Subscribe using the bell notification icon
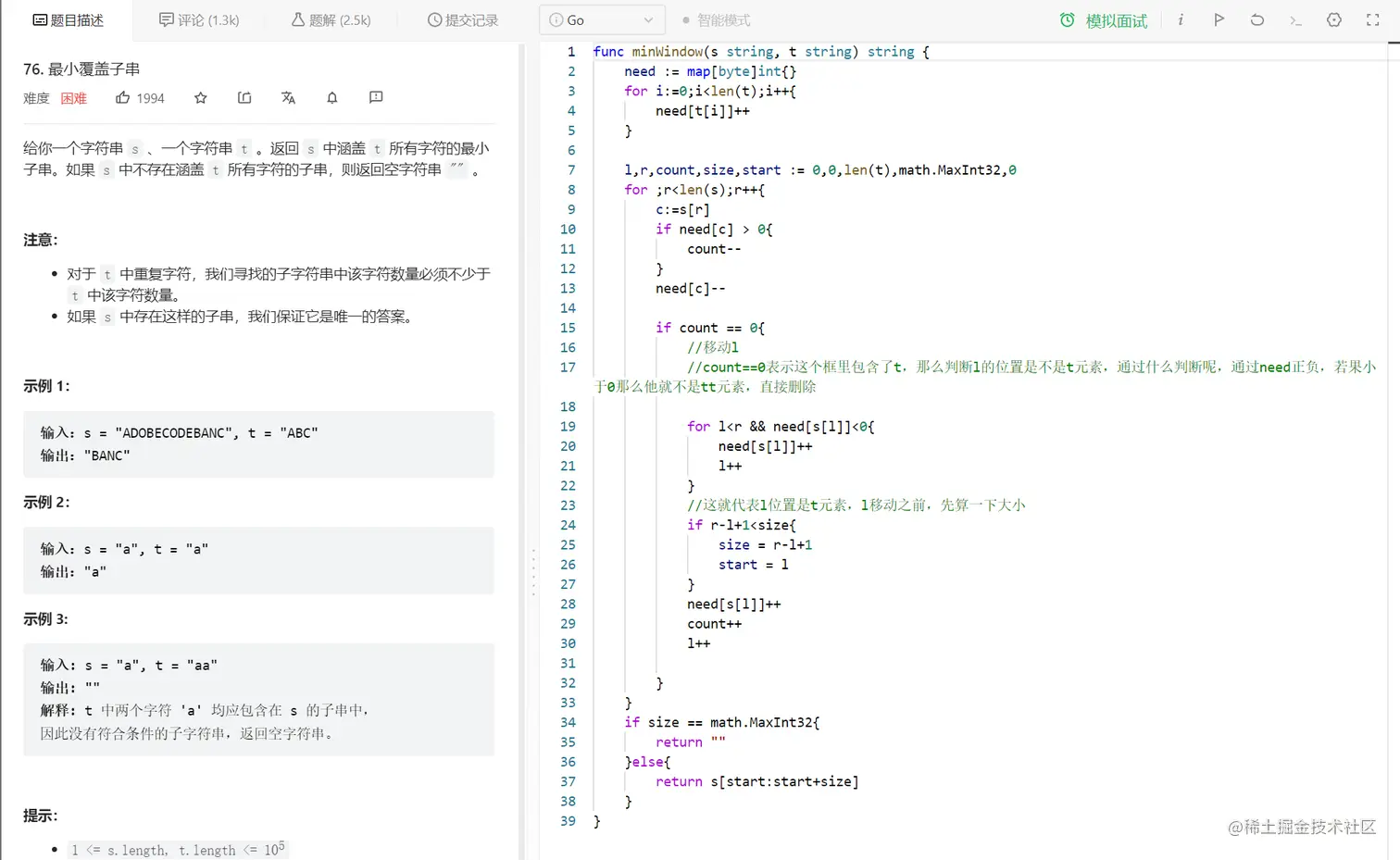The image size is (1400, 860). point(332,98)
